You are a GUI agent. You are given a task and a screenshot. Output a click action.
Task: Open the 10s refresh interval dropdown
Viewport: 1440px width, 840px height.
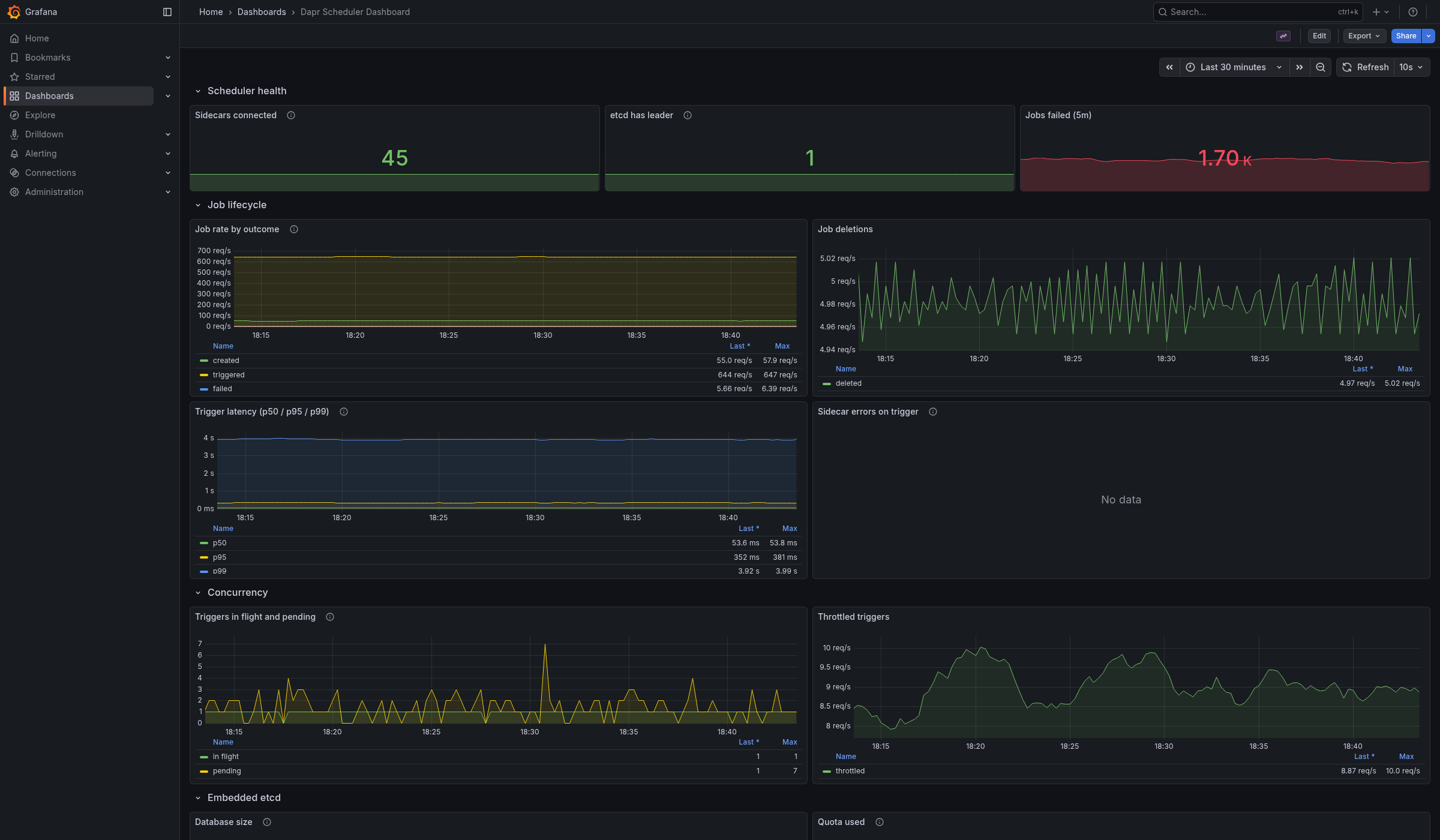point(1411,67)
